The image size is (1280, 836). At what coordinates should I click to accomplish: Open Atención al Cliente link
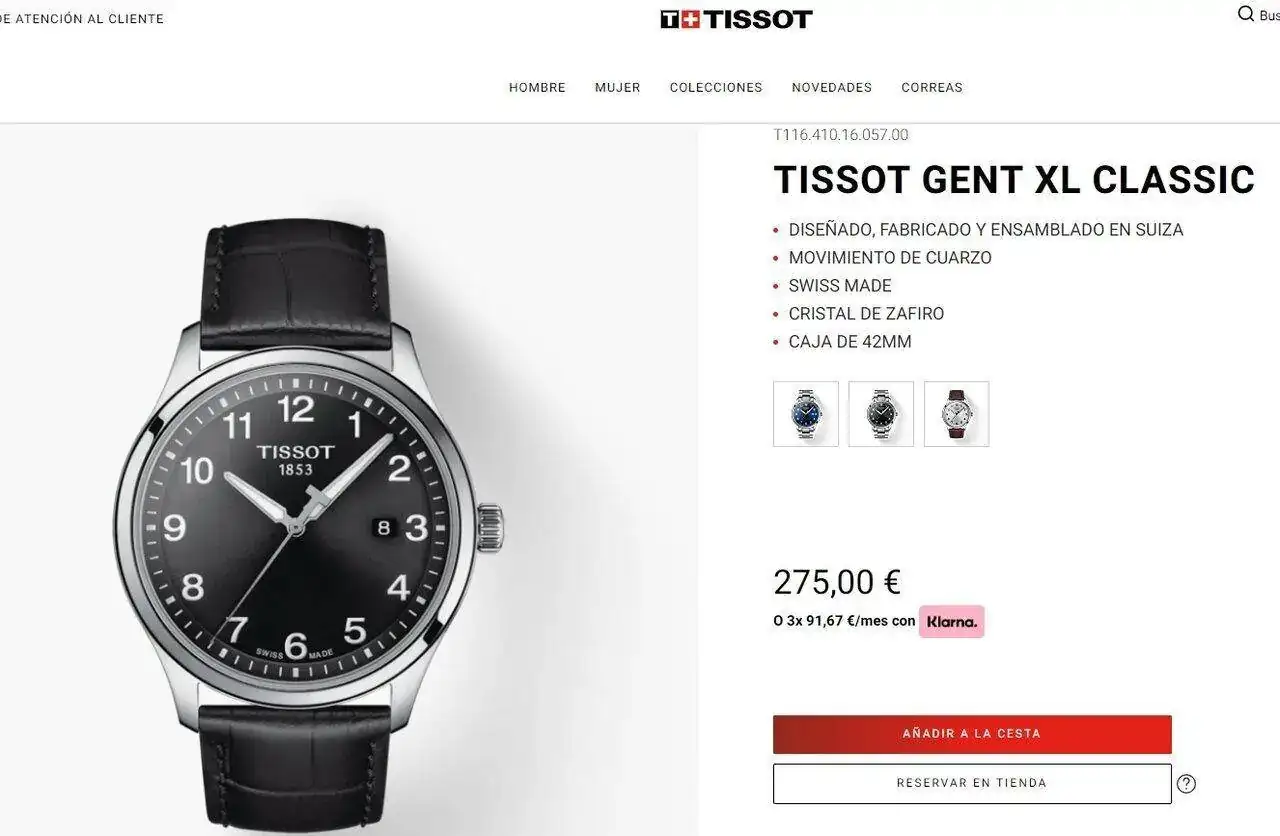82,19
